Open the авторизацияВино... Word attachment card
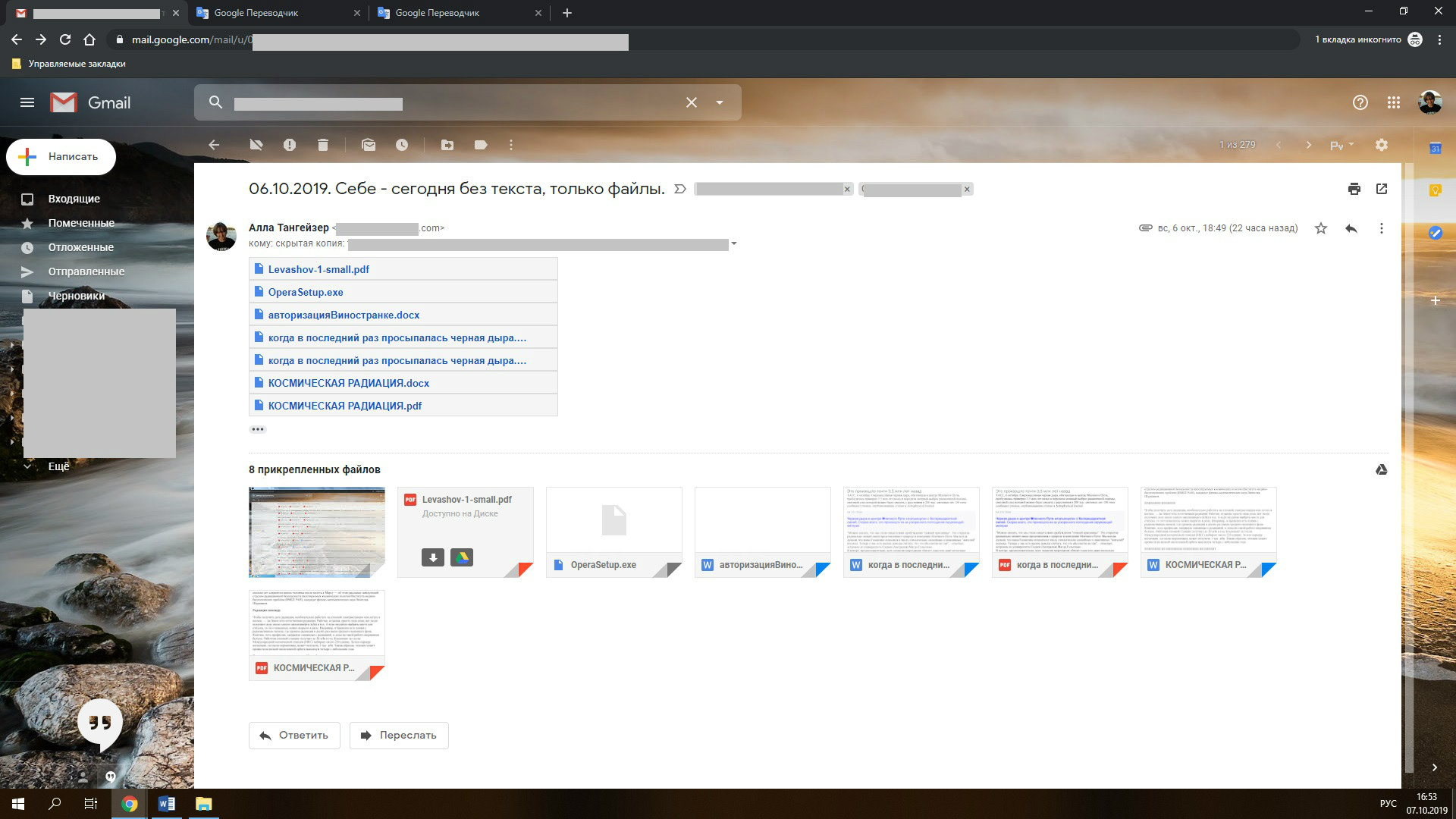The height and width of the screenshot is (819, 1456). [763, 532]
